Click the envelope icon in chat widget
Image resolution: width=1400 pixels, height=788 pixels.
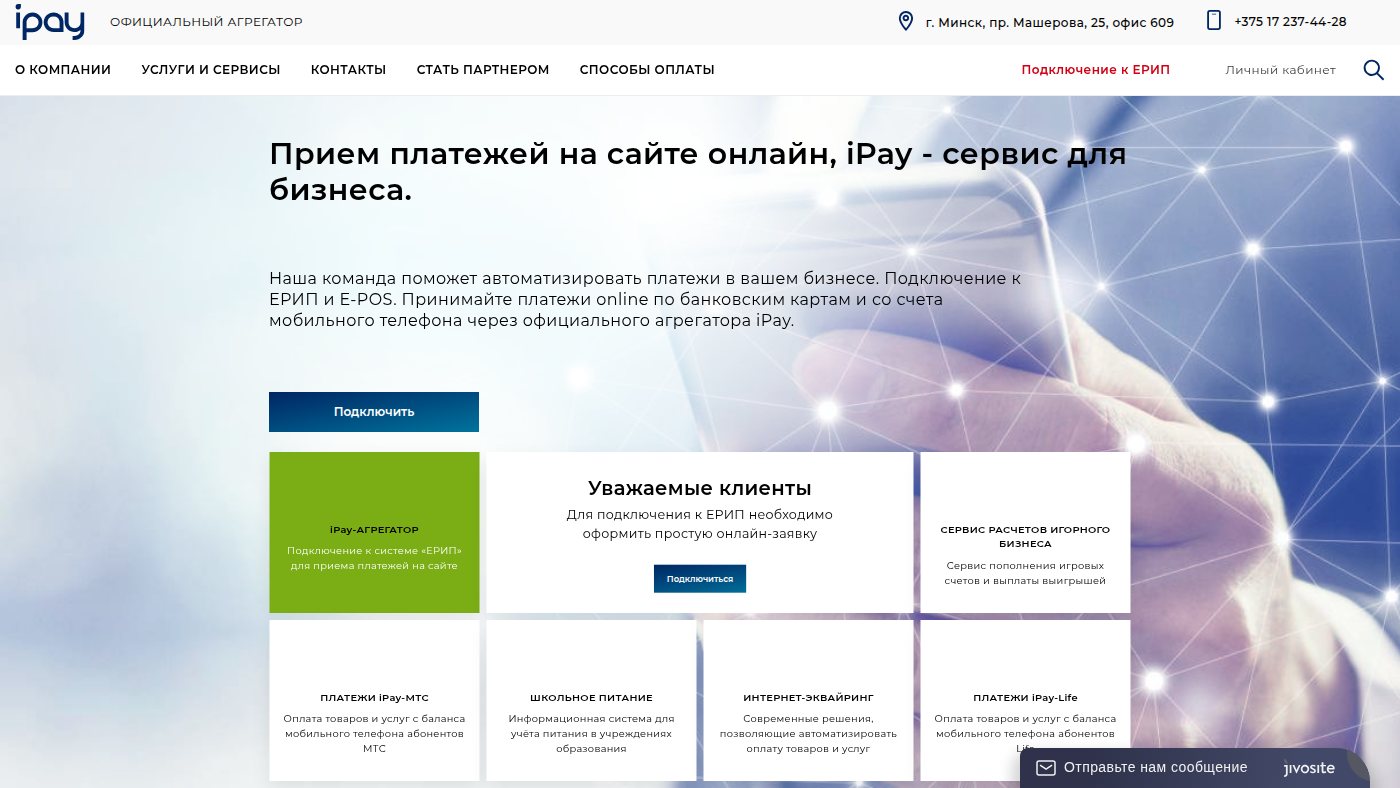1045,768
